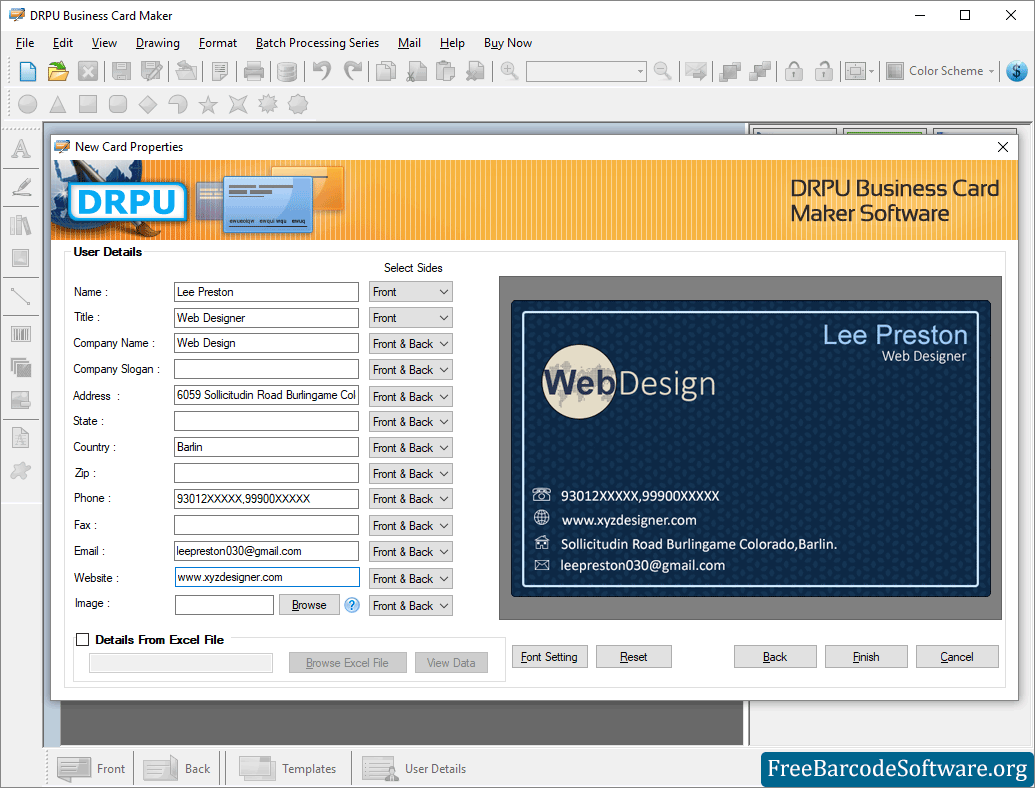This screenshot has height=788, width=1035.
Task: Click the Unlock open padlock icon
Action: pyautogui.click(x=823, y=71)
